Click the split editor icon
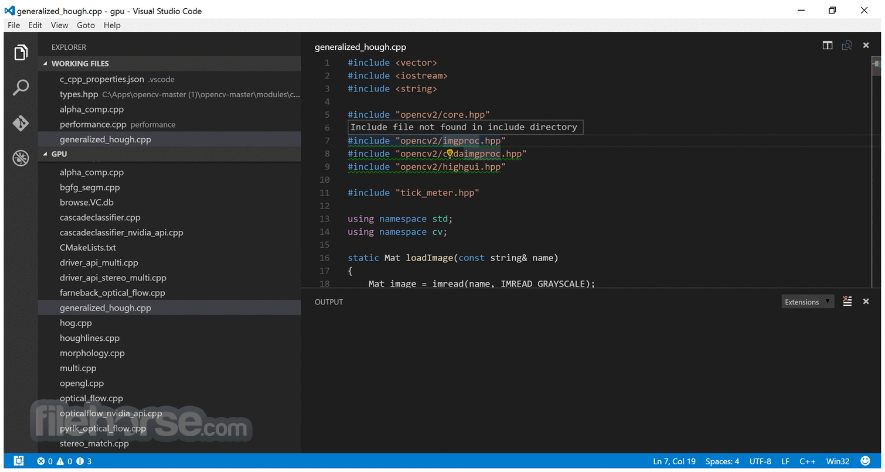885x472 pixels. (x=827, y=46)
